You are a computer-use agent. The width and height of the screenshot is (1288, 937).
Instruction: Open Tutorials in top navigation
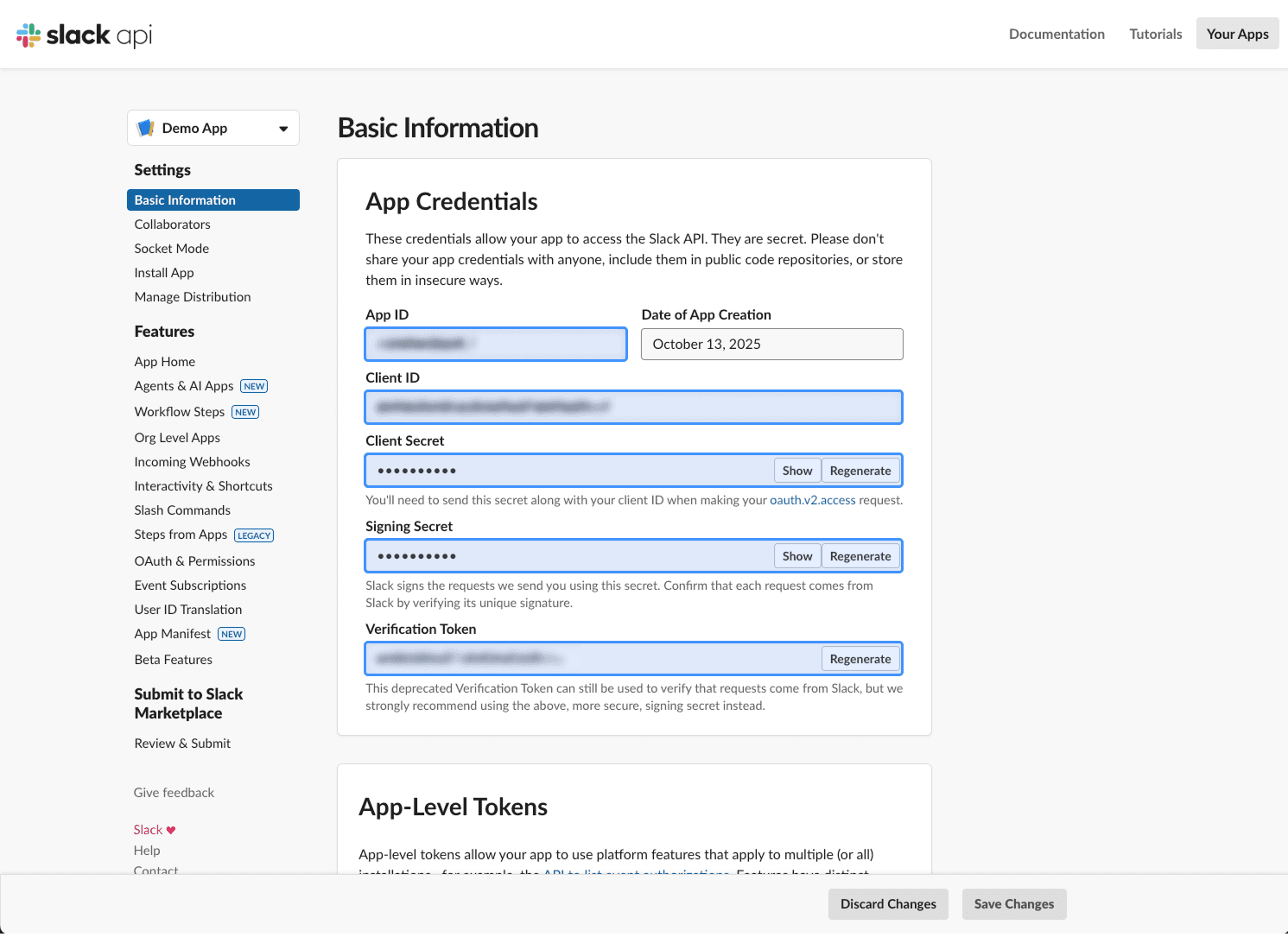1156,34
